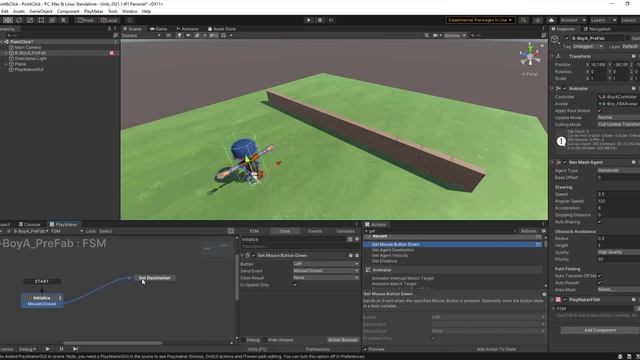Open the Gizmos dropdown
The image size is (640, 360).
coord(455,36)
